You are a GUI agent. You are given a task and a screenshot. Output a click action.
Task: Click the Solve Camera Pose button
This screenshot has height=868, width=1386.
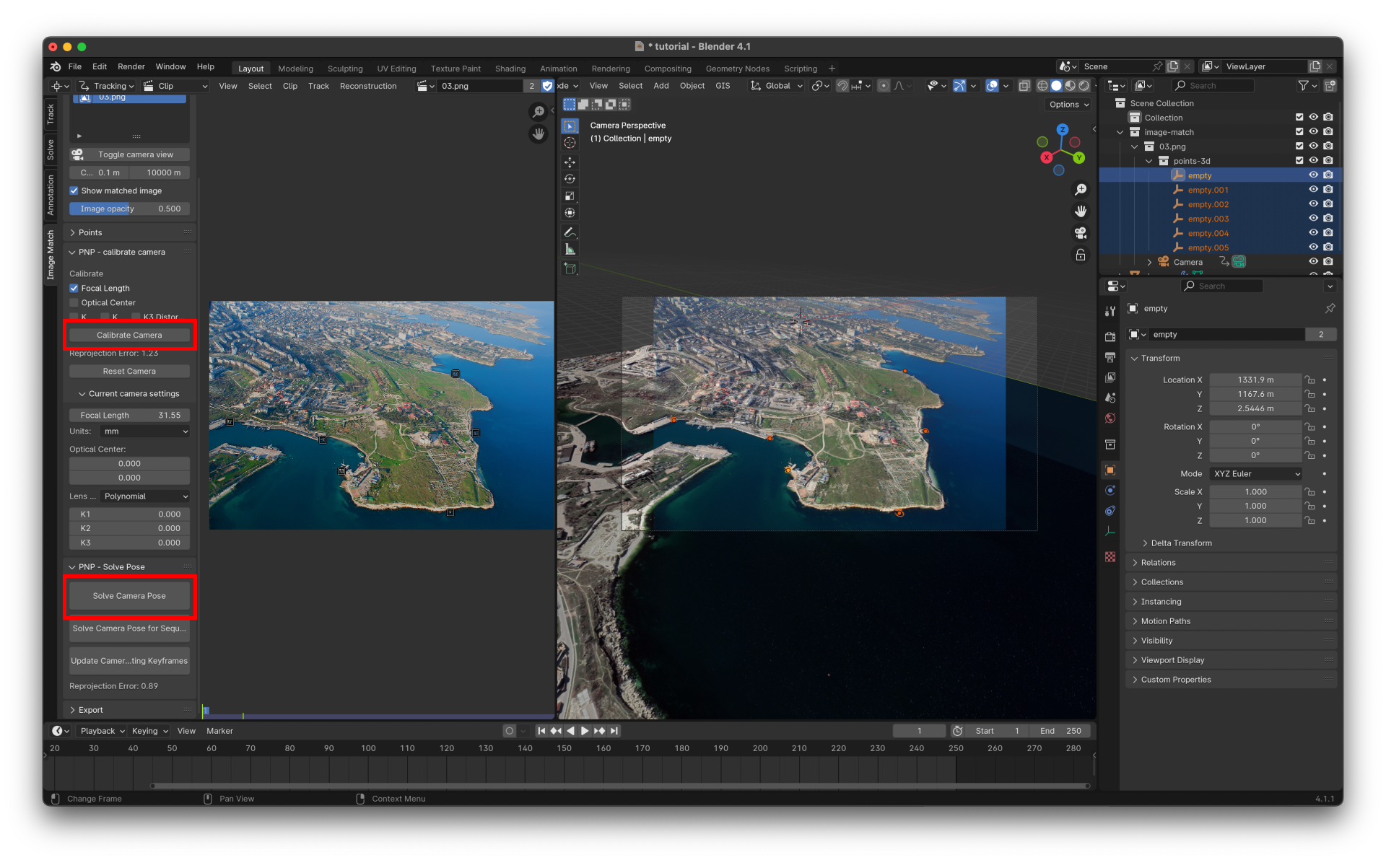click(x=129, y=596)
